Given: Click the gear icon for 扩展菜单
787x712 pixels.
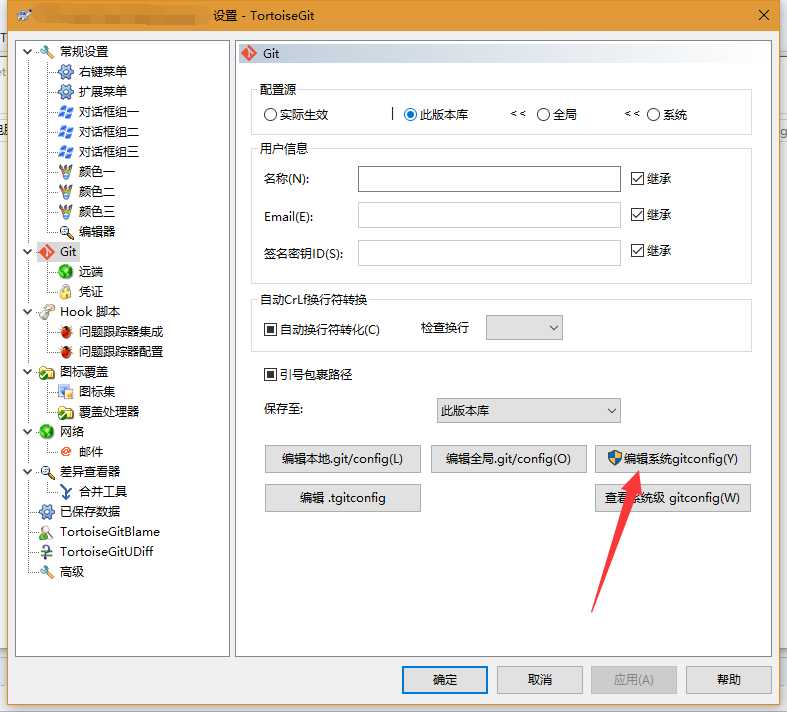Looking at the screenshot, I should [x=66, y=92].
